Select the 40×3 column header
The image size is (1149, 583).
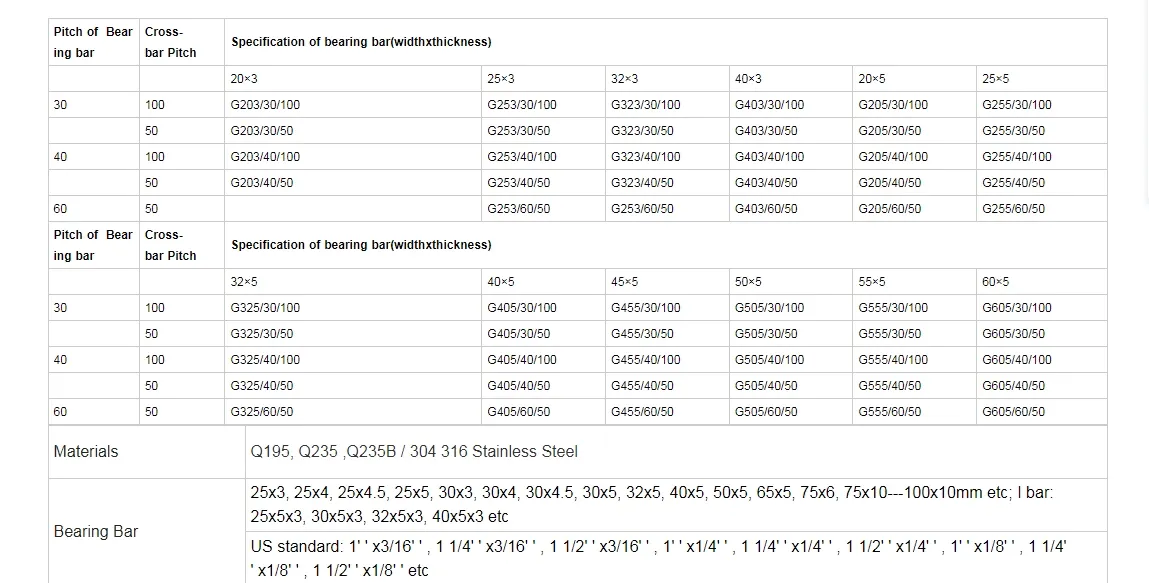[748, 79]
